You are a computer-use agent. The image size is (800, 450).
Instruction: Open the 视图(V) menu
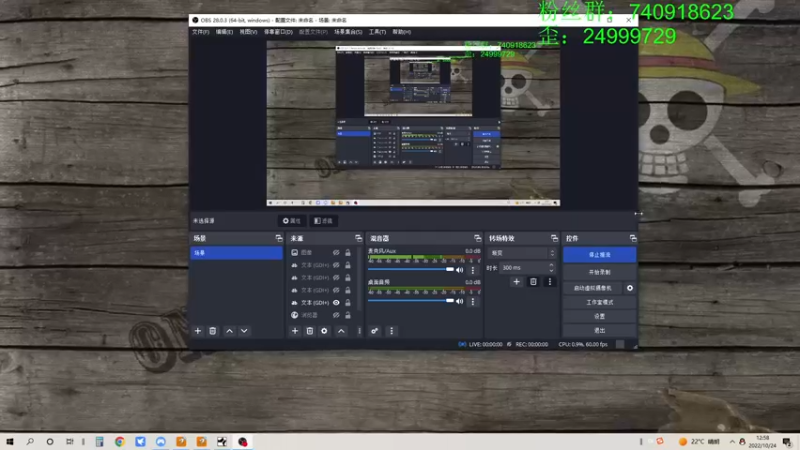(x=248, y=32)
